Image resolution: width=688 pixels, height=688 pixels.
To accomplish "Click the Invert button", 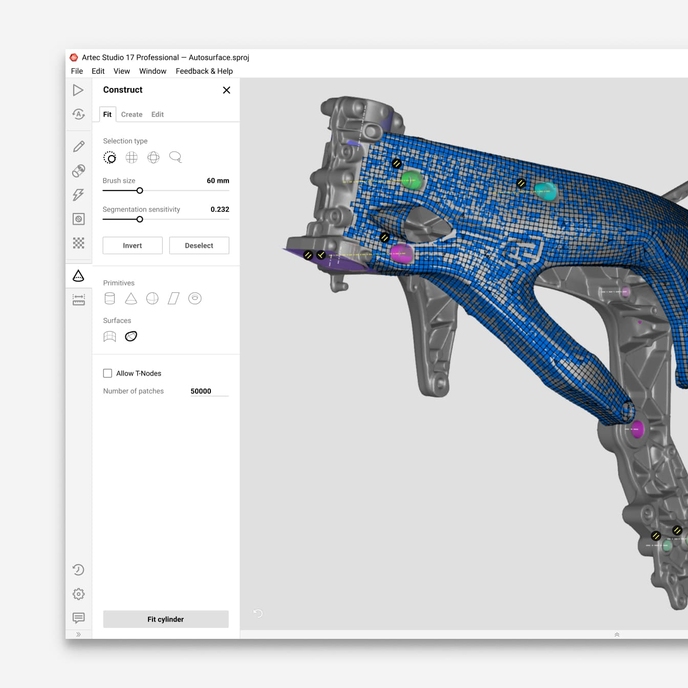I will point(133,245).
